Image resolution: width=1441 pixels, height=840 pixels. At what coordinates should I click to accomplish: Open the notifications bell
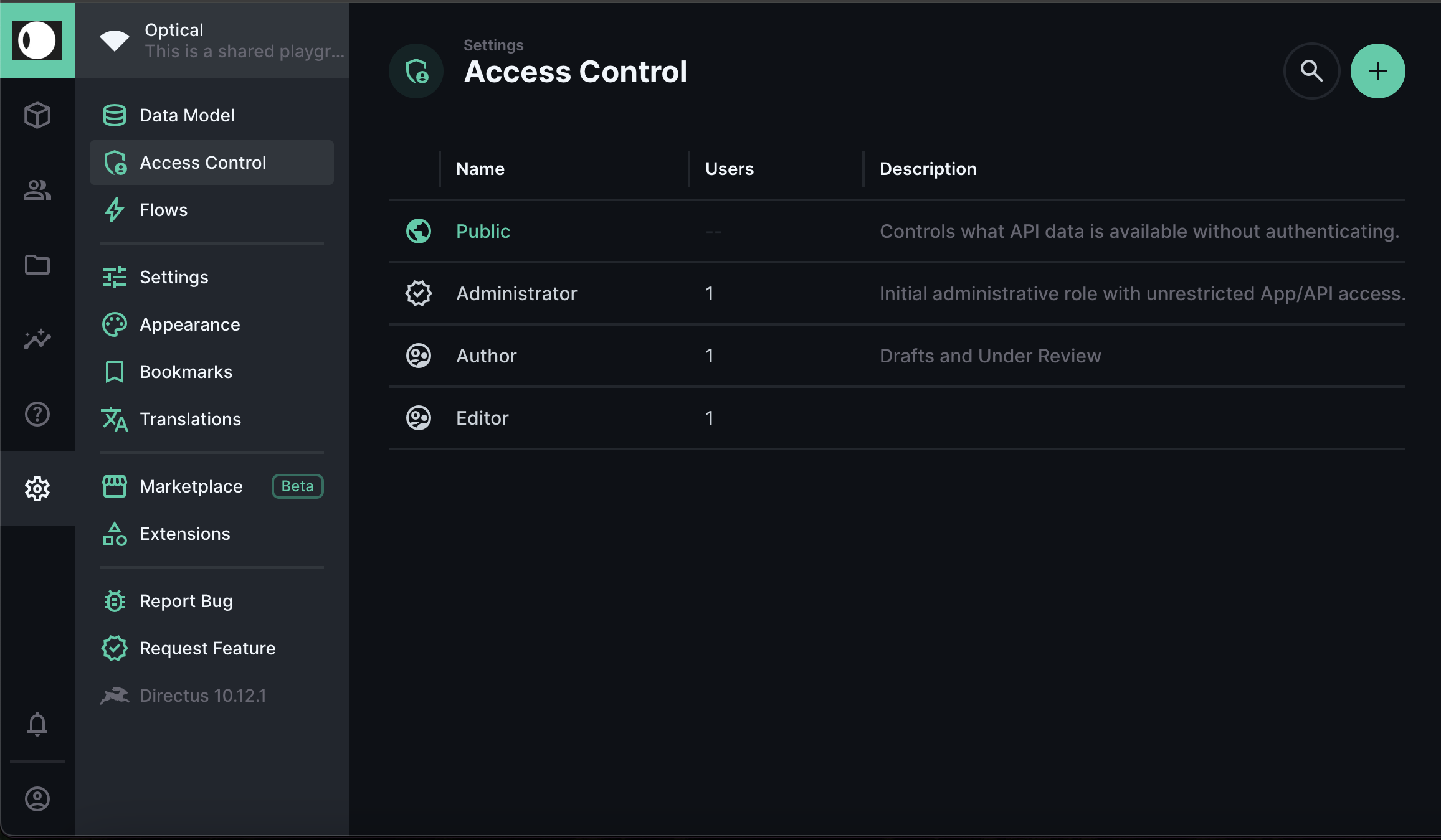tap(37, 724)
